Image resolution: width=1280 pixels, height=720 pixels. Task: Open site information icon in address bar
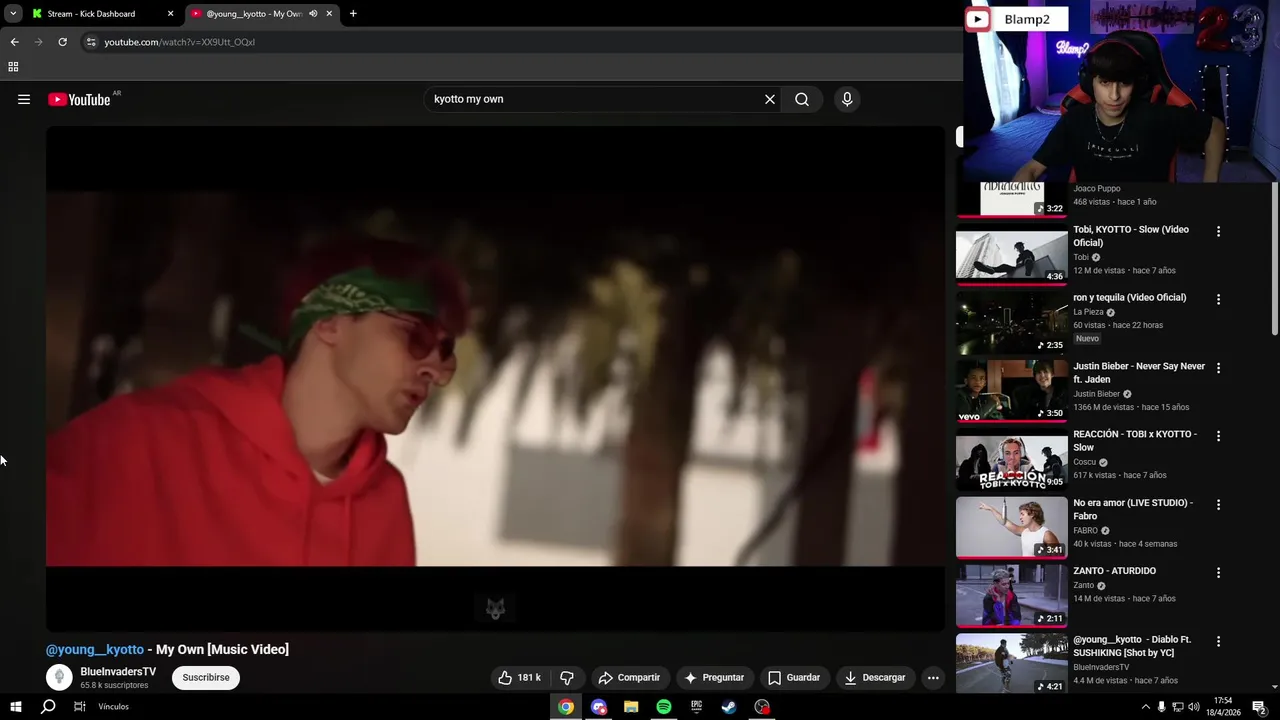tap(91, 42)
